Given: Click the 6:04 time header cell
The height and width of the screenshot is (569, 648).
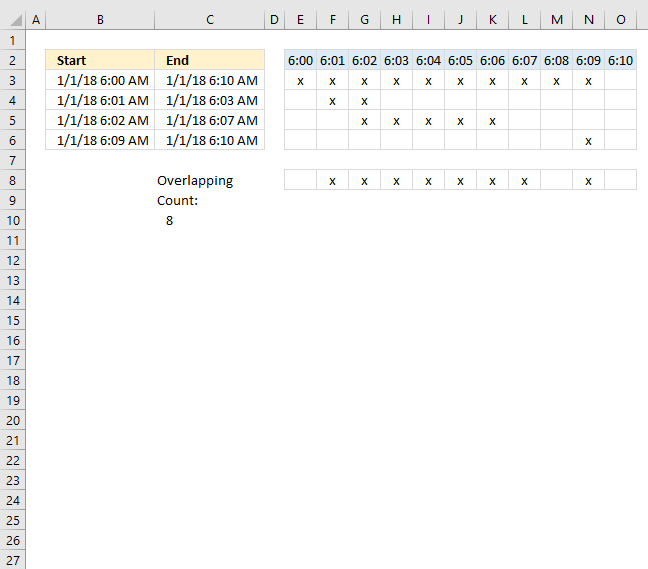Looking at the screenshot, I should pos(429,60).
